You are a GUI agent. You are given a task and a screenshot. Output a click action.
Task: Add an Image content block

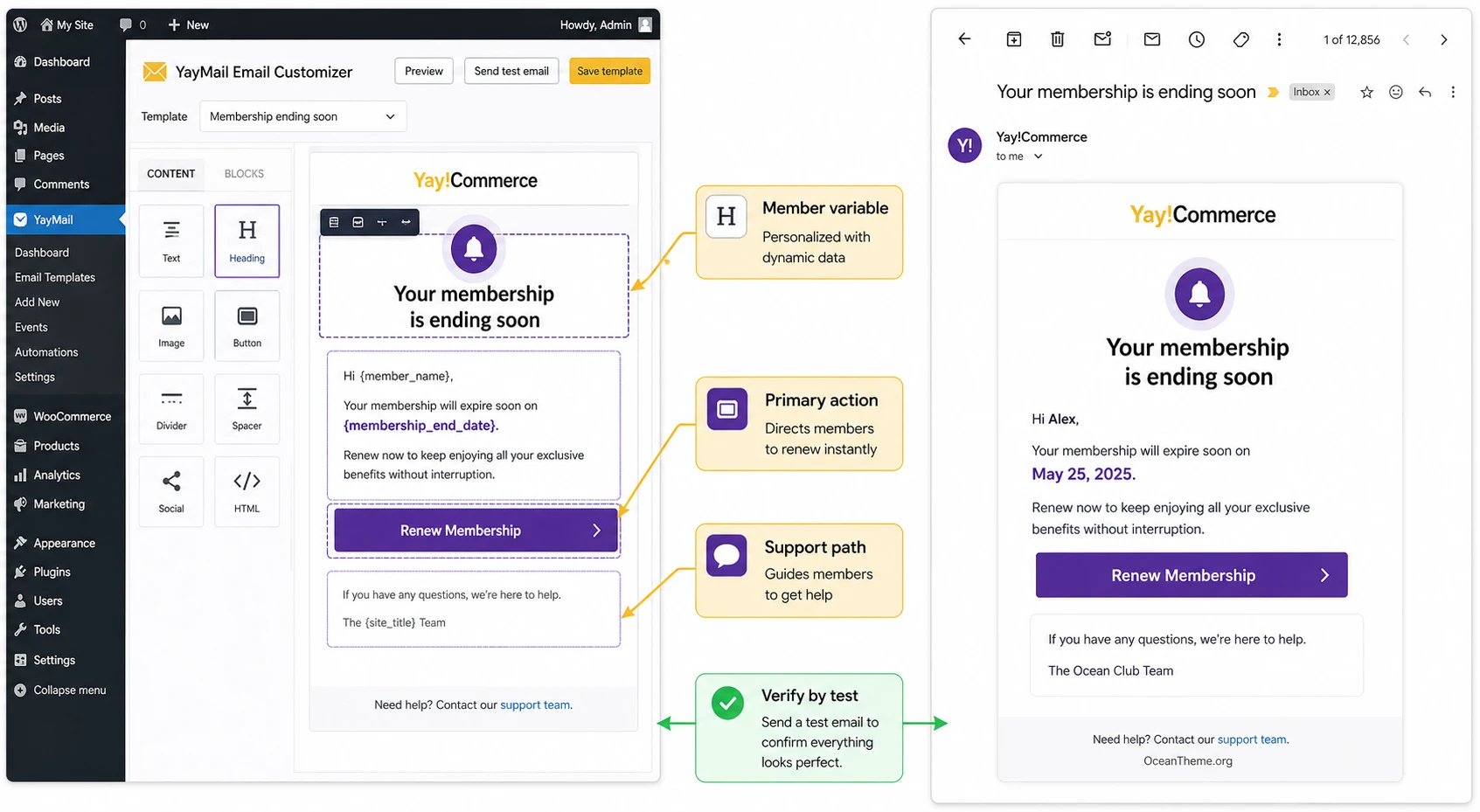coord(171,325)
